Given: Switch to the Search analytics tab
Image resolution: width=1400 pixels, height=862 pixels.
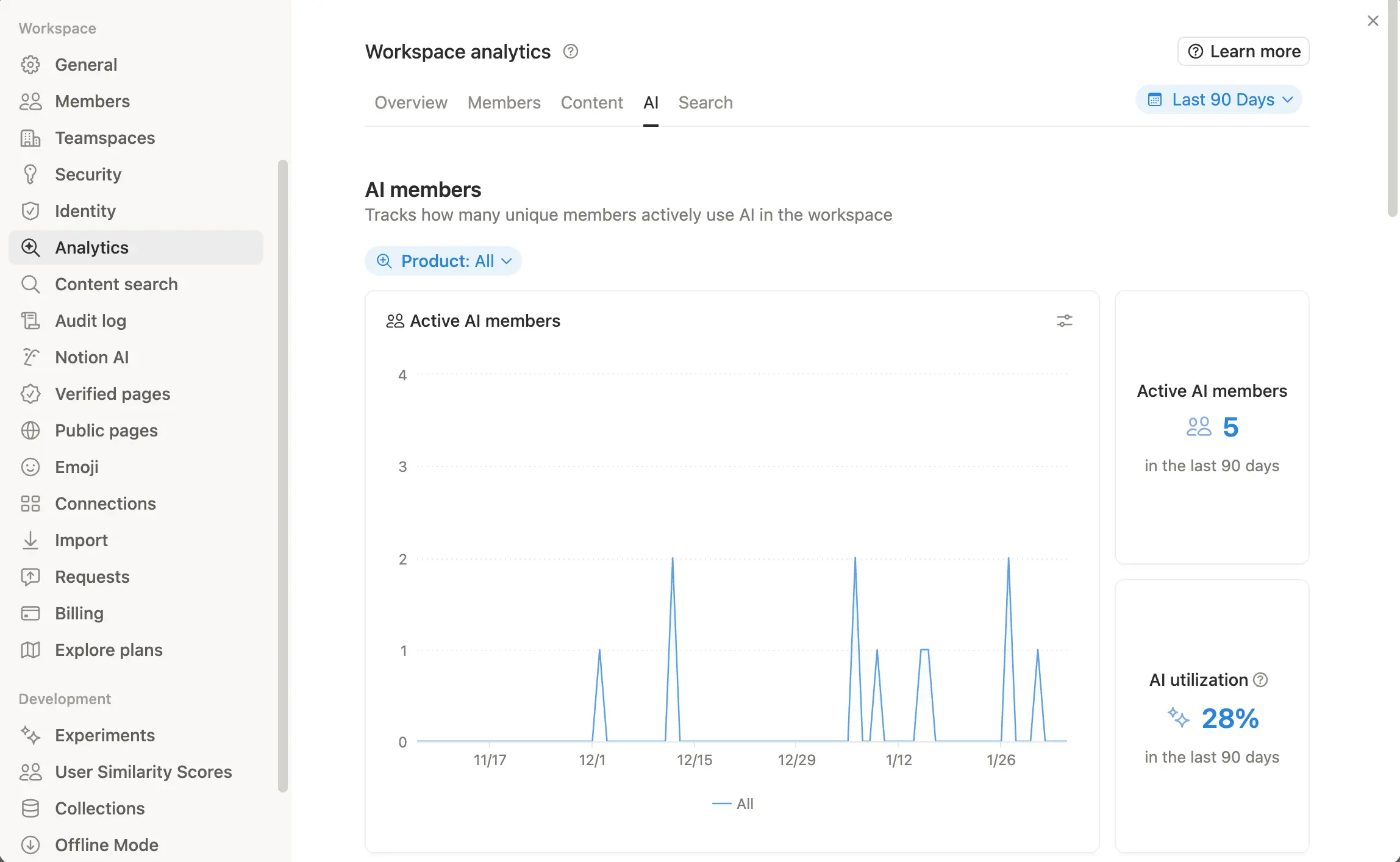Looking at the screenshot, I should [705, 102].
